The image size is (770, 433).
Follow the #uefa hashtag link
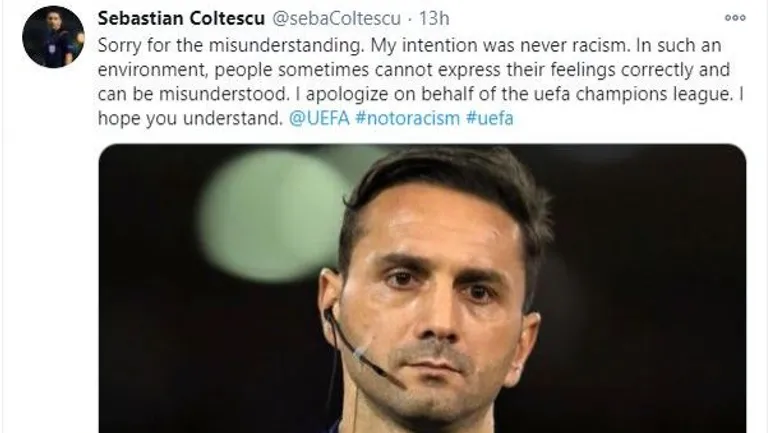tap(491, 118)
